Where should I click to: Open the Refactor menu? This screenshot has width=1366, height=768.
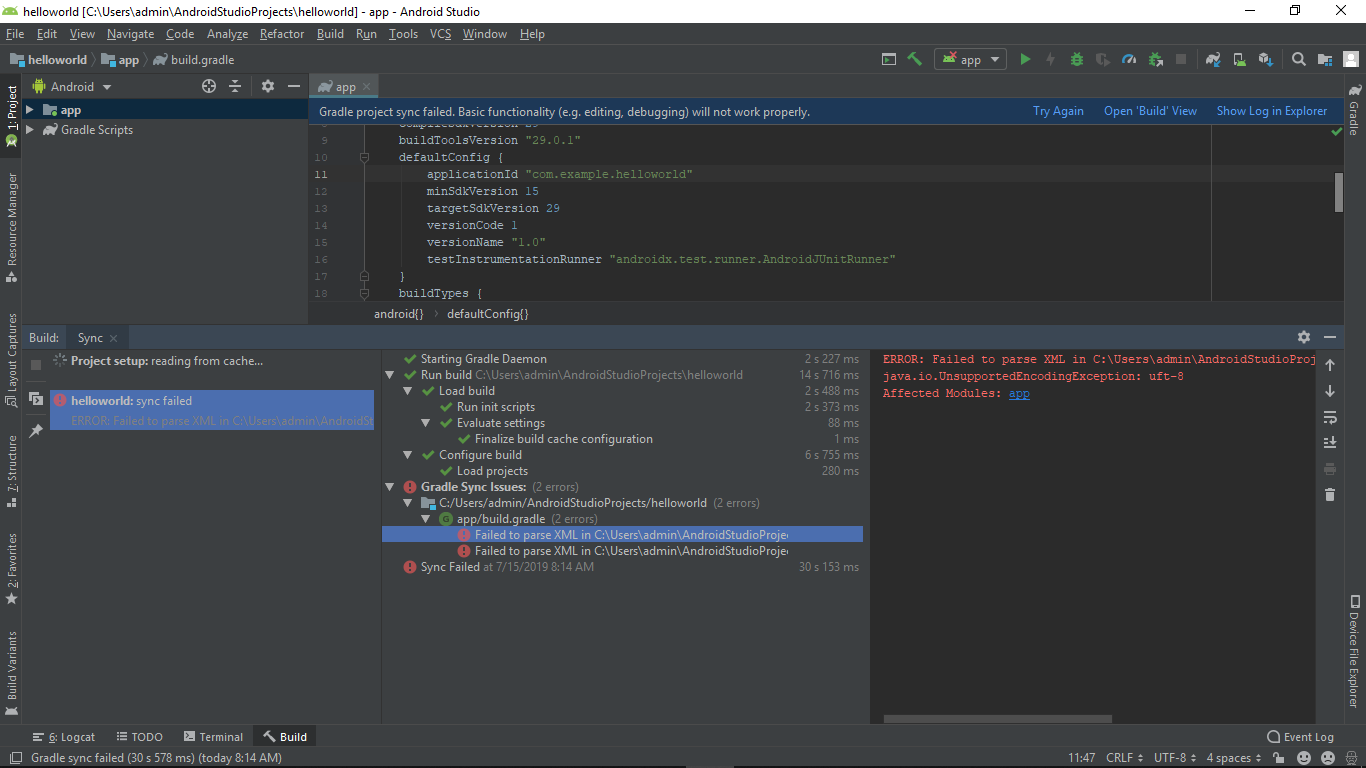[282, 34]
